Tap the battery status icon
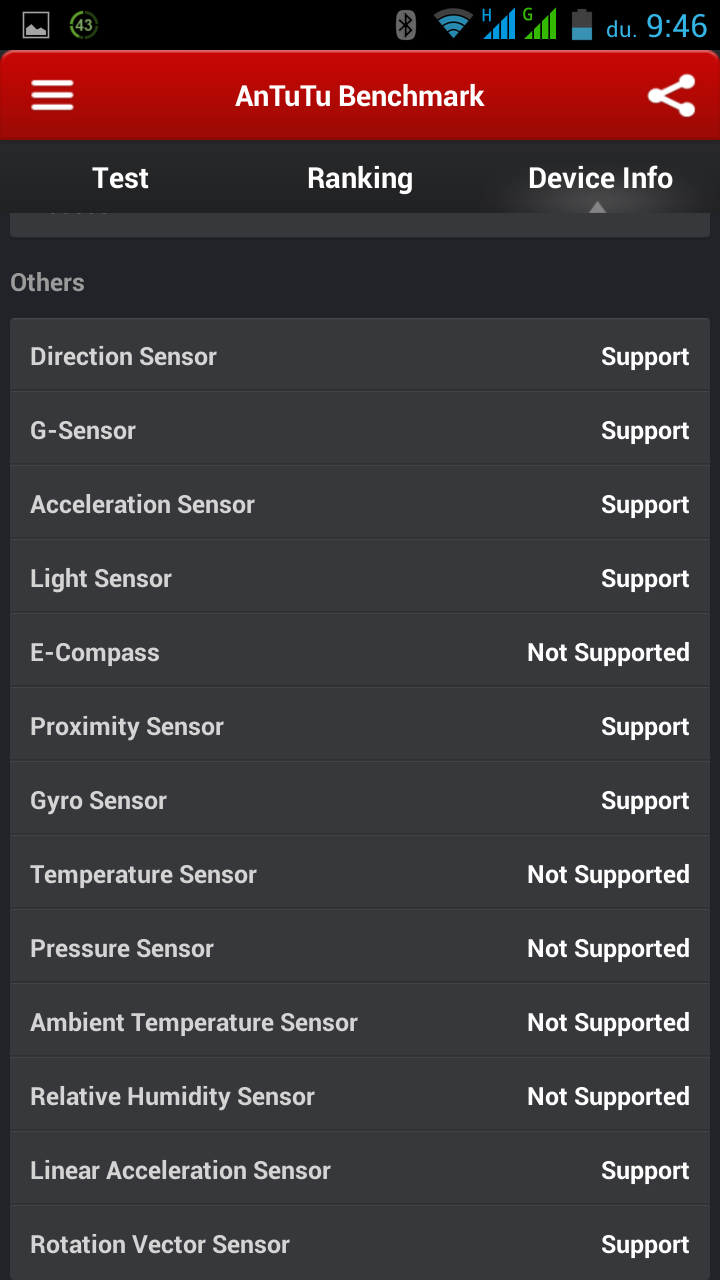The image size is (720, 1280). [581, 25]
